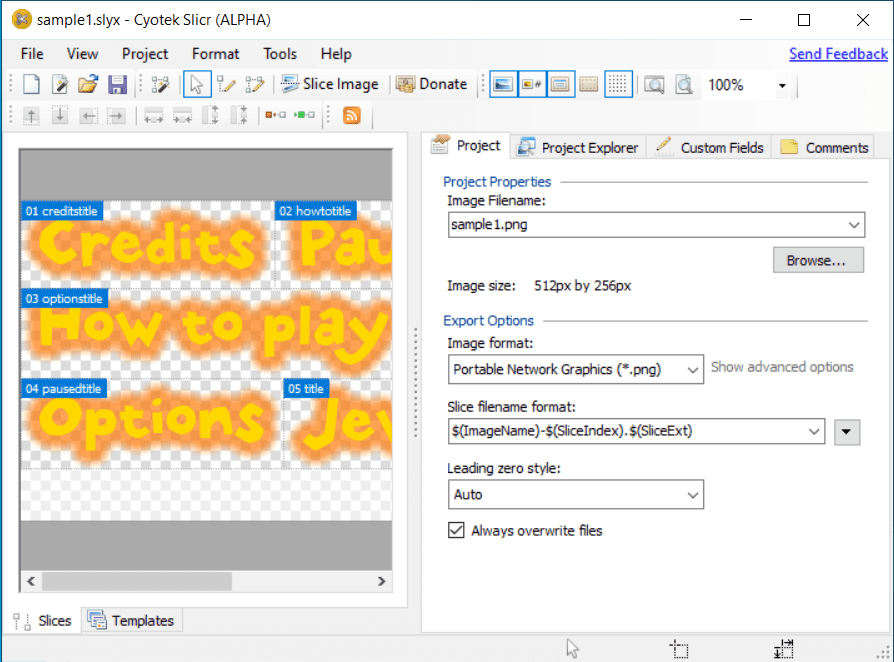Click the move slice right arrow icon
This screenshot has height=662, width=894.
click(116, 116)
